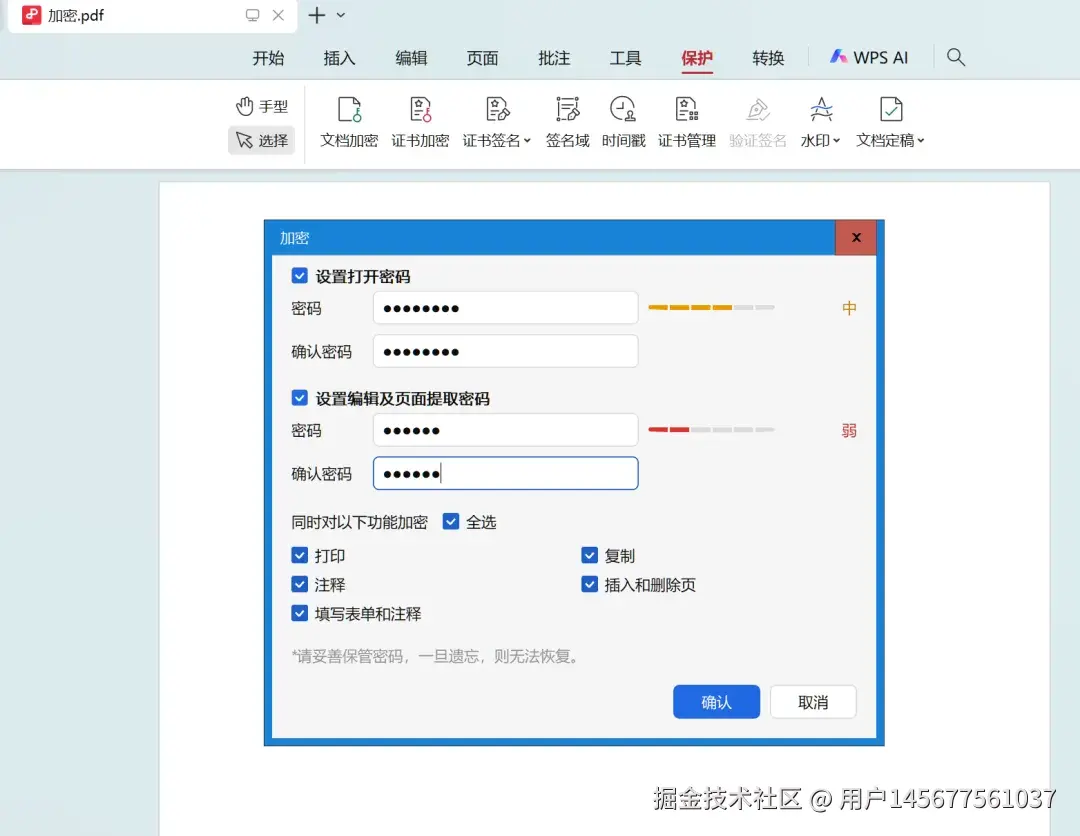Viewport: 1080px width, 836px height.
Task: Click the 签名域 signature field icon
Action: (x=567, y=122)
